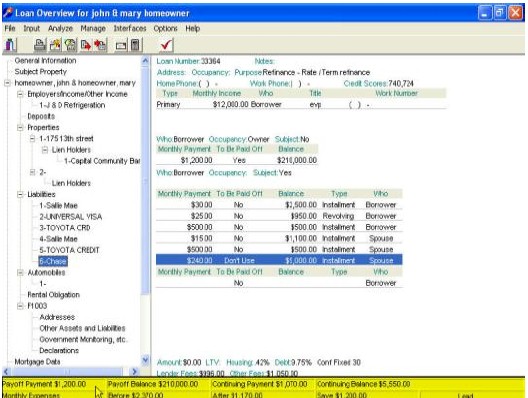Open the Analyze menu

point(60,28)
